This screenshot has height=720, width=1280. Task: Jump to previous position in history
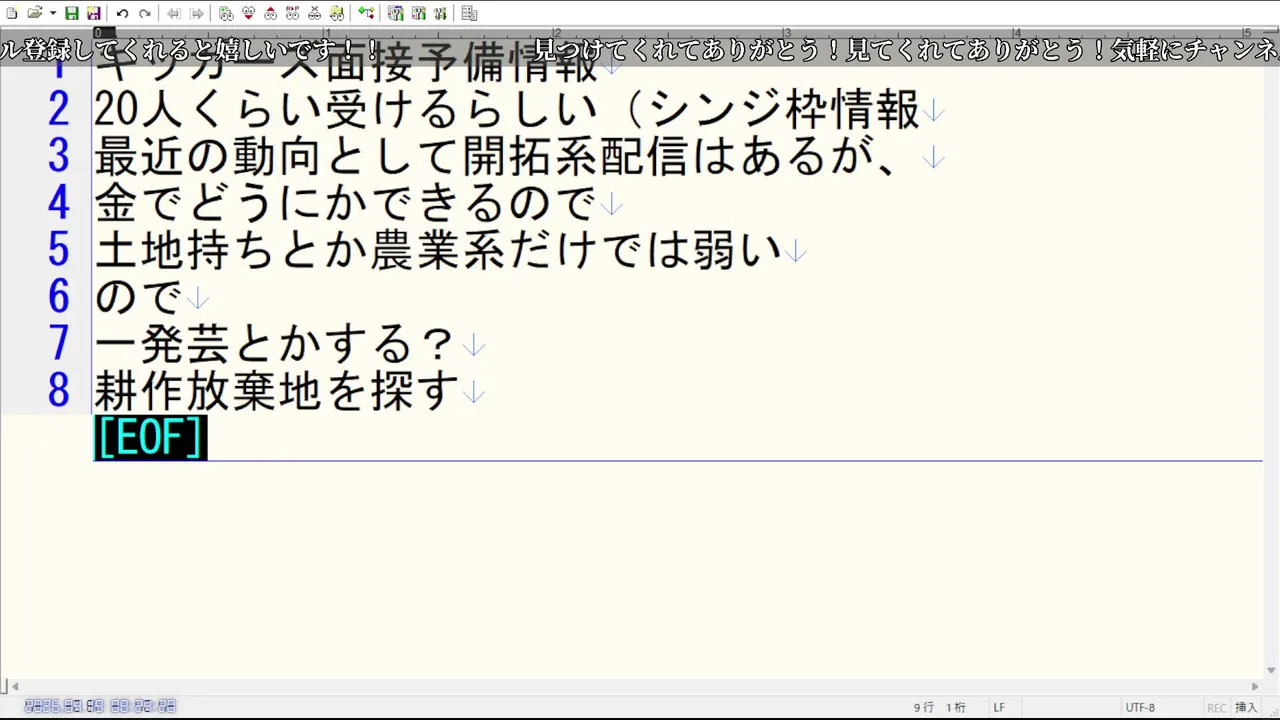(173, 13)
